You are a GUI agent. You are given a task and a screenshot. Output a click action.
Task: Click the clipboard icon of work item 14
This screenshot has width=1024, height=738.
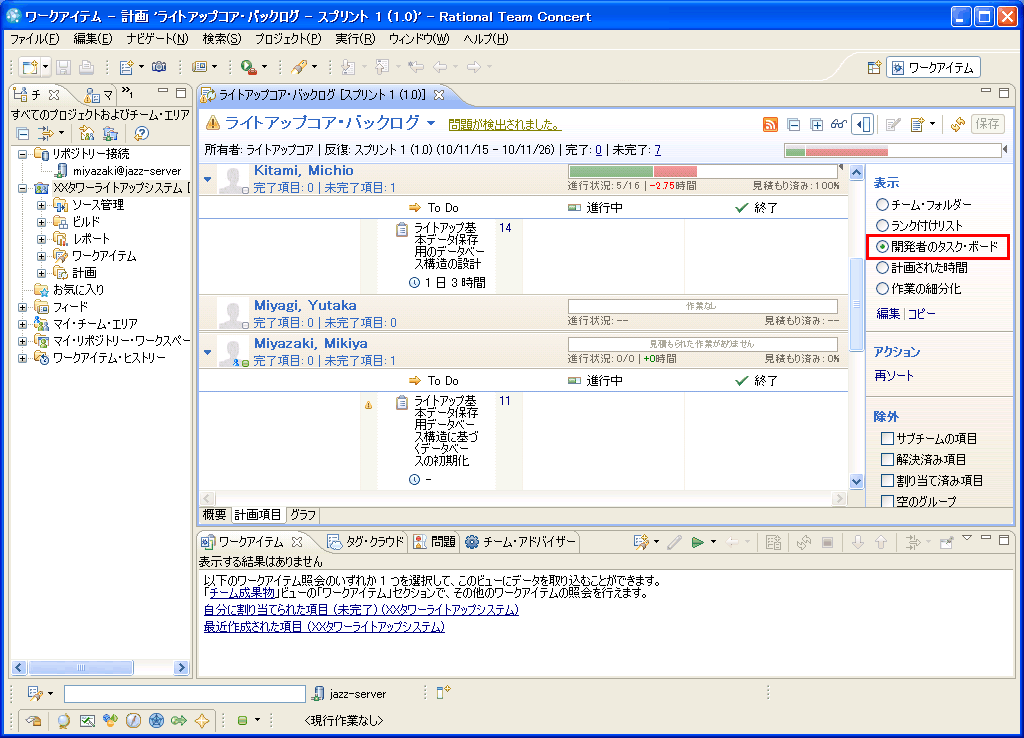point(402,229)
